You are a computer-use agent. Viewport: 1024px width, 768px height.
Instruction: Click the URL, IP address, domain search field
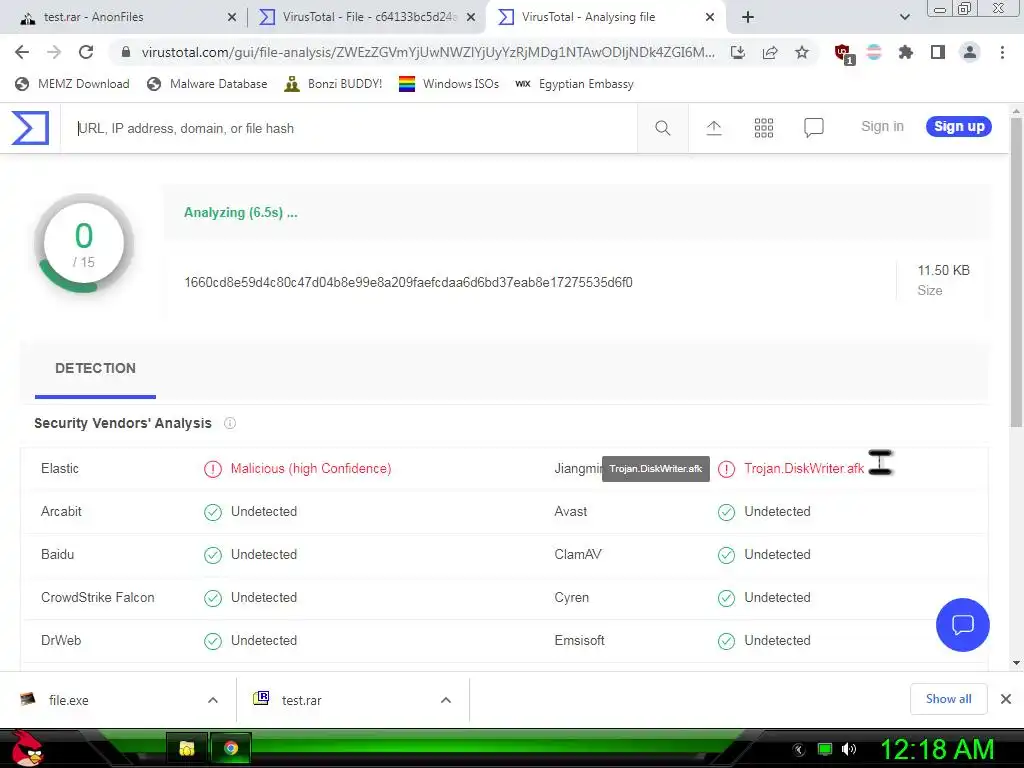(x=349, y=128)
